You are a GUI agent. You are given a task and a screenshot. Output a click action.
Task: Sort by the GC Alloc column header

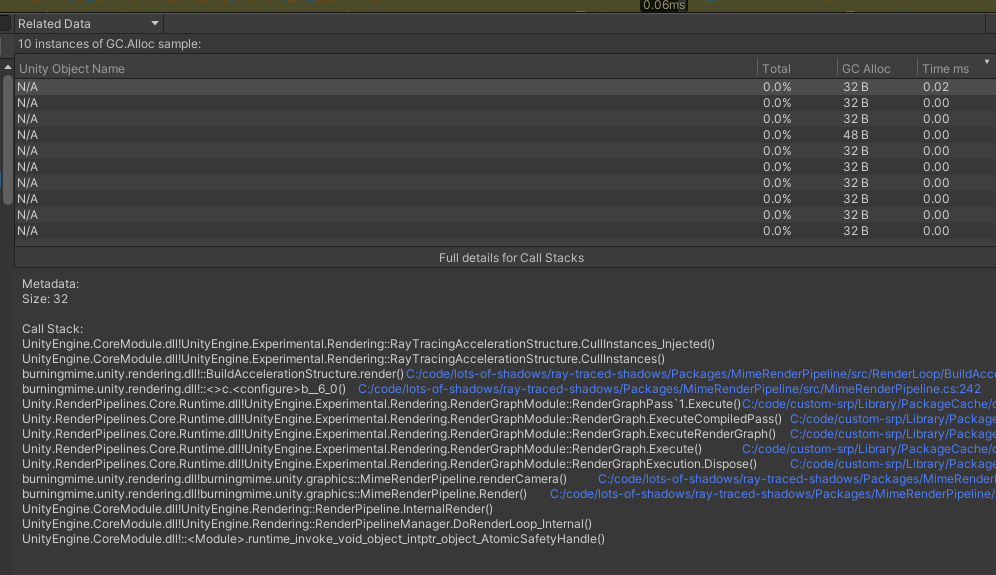pyautogui.click(x=866, y=69)
